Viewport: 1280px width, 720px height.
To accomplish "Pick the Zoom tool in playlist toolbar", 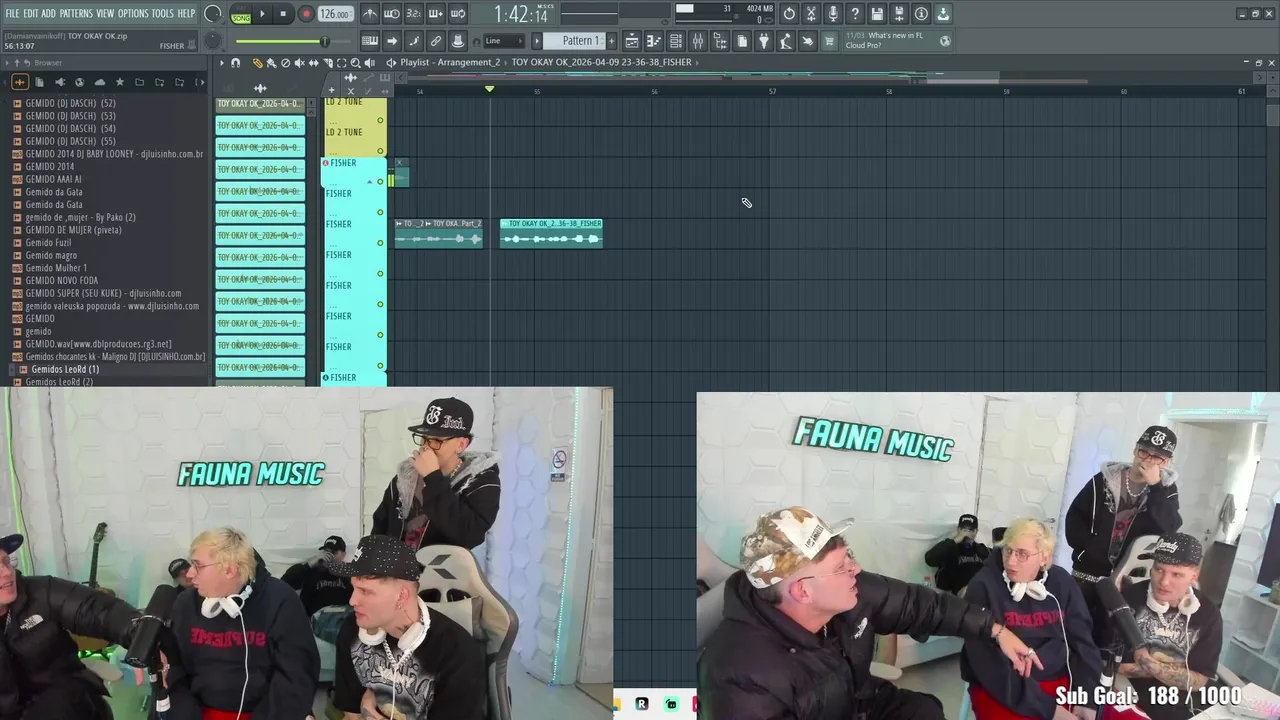I will 355,63.
